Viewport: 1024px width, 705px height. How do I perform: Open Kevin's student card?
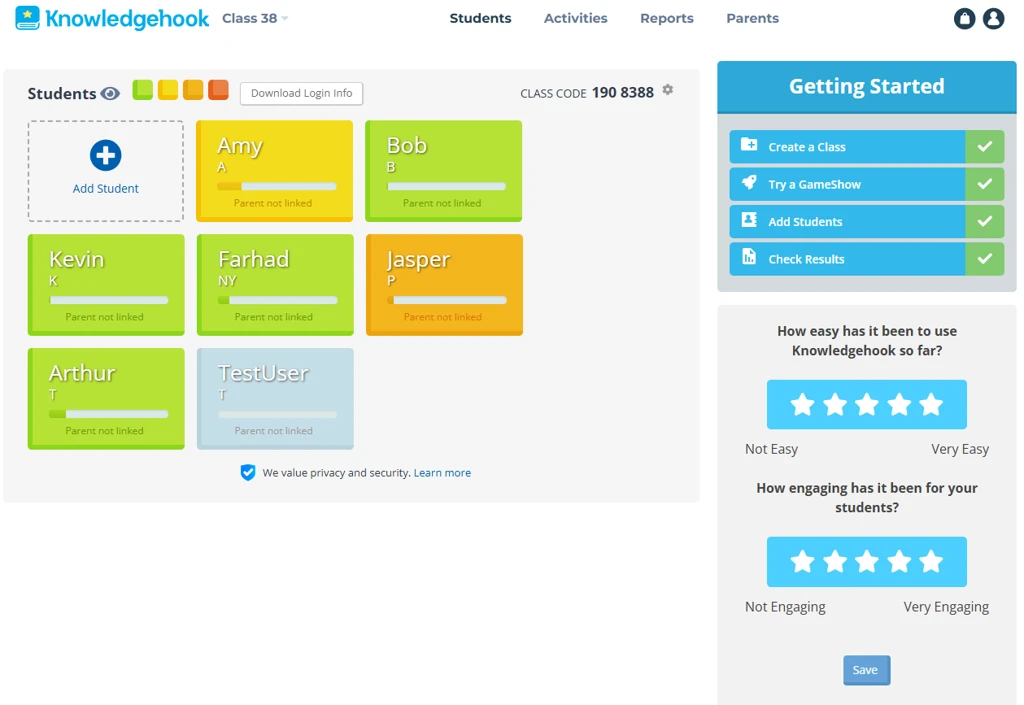click(106, 285)
